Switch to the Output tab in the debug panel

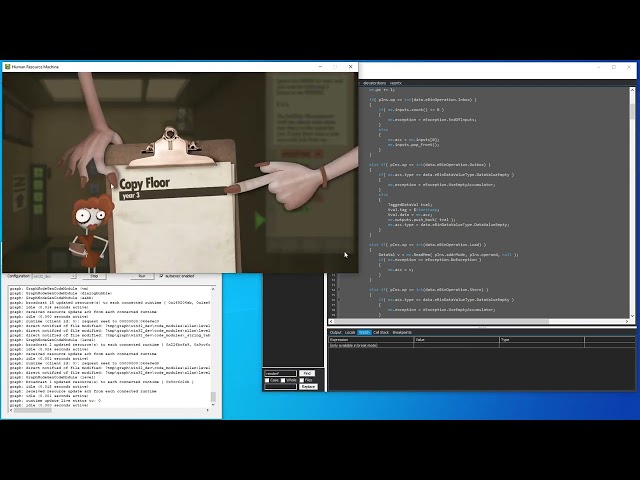[x=336, y=333]
